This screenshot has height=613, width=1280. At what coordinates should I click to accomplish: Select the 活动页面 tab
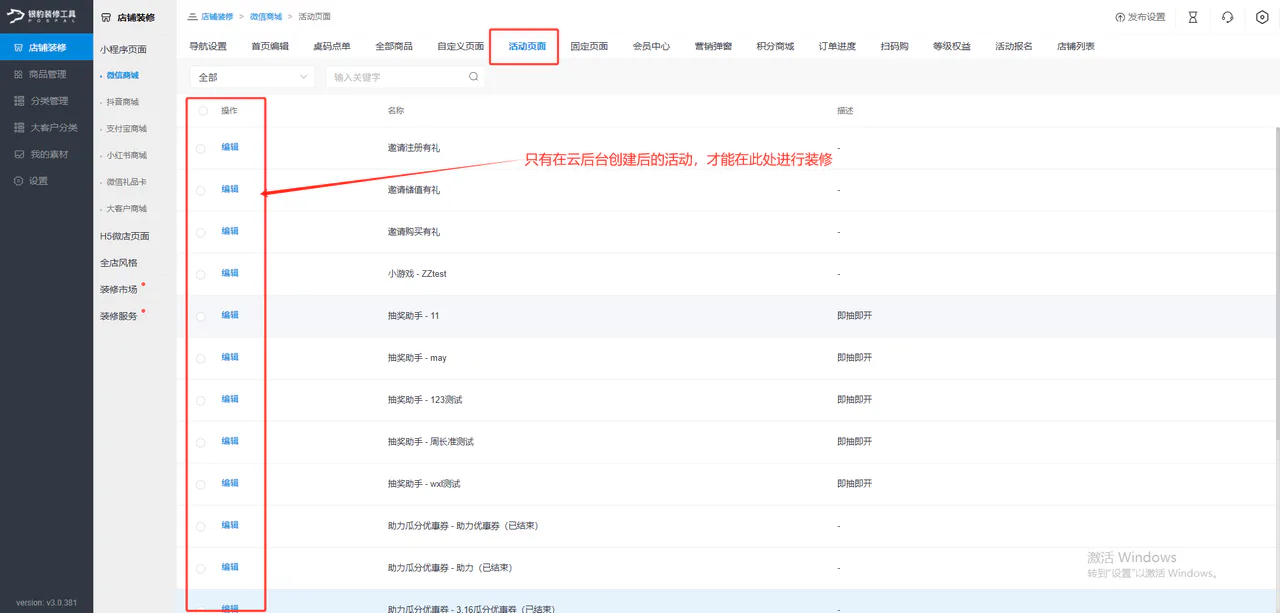pos(527,46)
